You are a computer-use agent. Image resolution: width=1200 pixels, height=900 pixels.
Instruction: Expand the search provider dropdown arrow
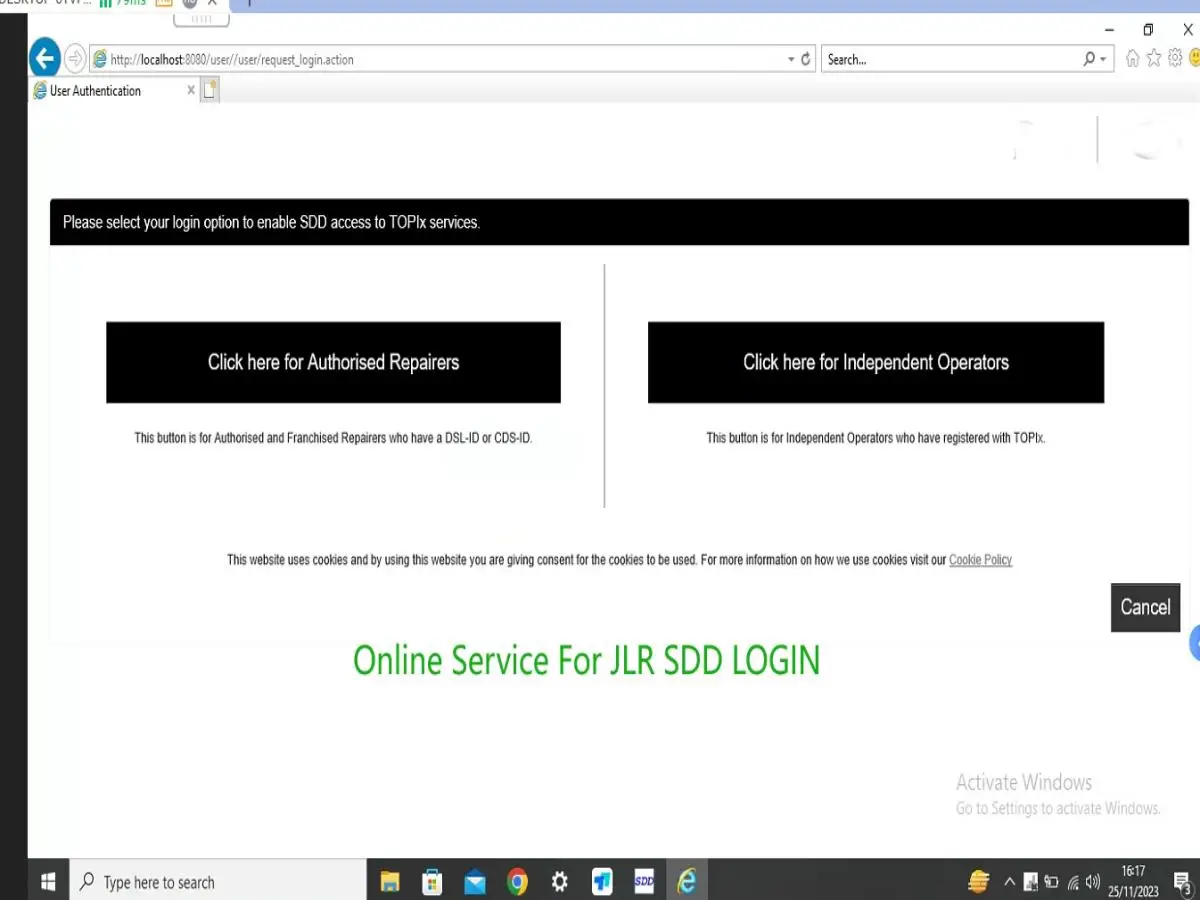click(1103, 59)
